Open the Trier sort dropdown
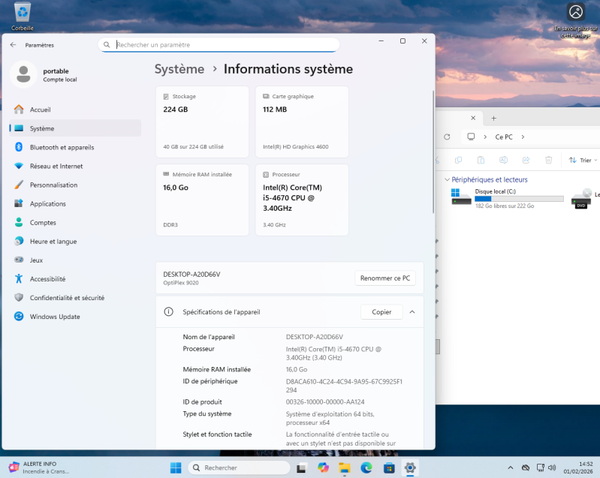600x478 pixels. (x=580, y=160)
